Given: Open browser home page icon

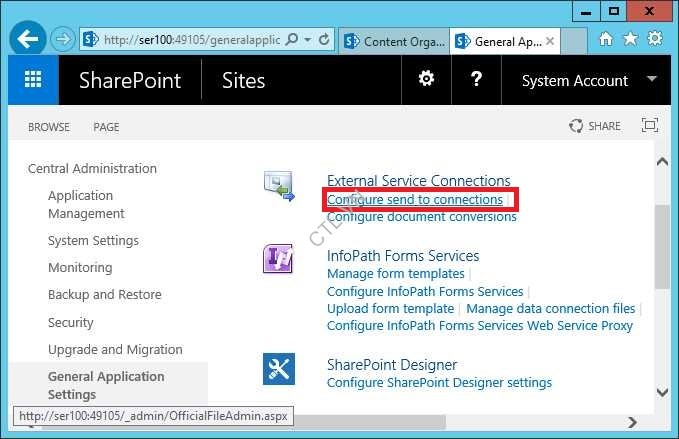Looking at the screenshot, I should tap(605, 40).
